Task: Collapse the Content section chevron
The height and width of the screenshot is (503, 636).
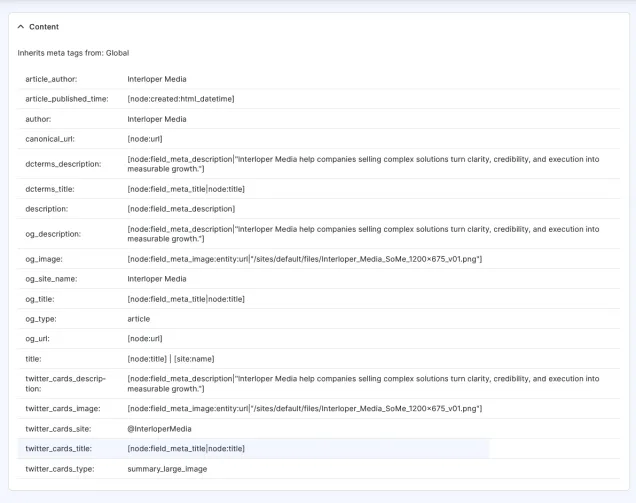Action: [21, 27]
